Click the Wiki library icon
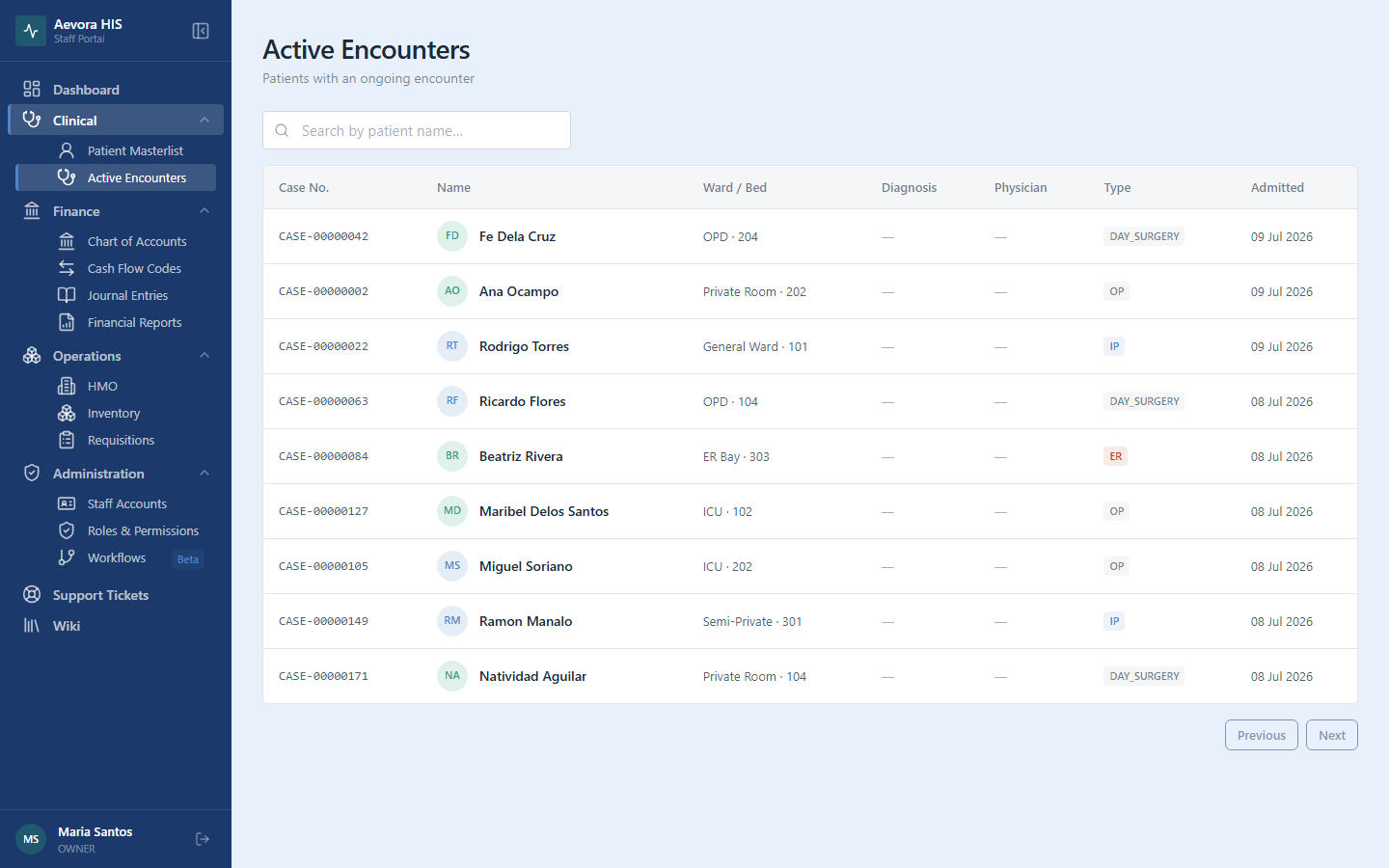Image resolution: width=1389 pixels, height=868 pixels. click(32, 626)
